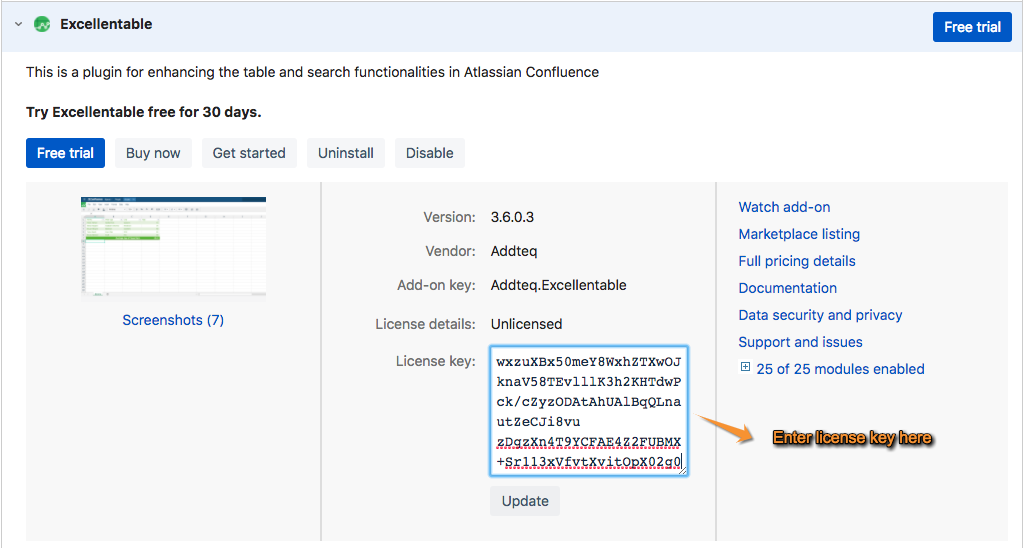This screenshot has height=548, width=1023.
Task: Click inside the License key text area
Action: tap(588, 411)
